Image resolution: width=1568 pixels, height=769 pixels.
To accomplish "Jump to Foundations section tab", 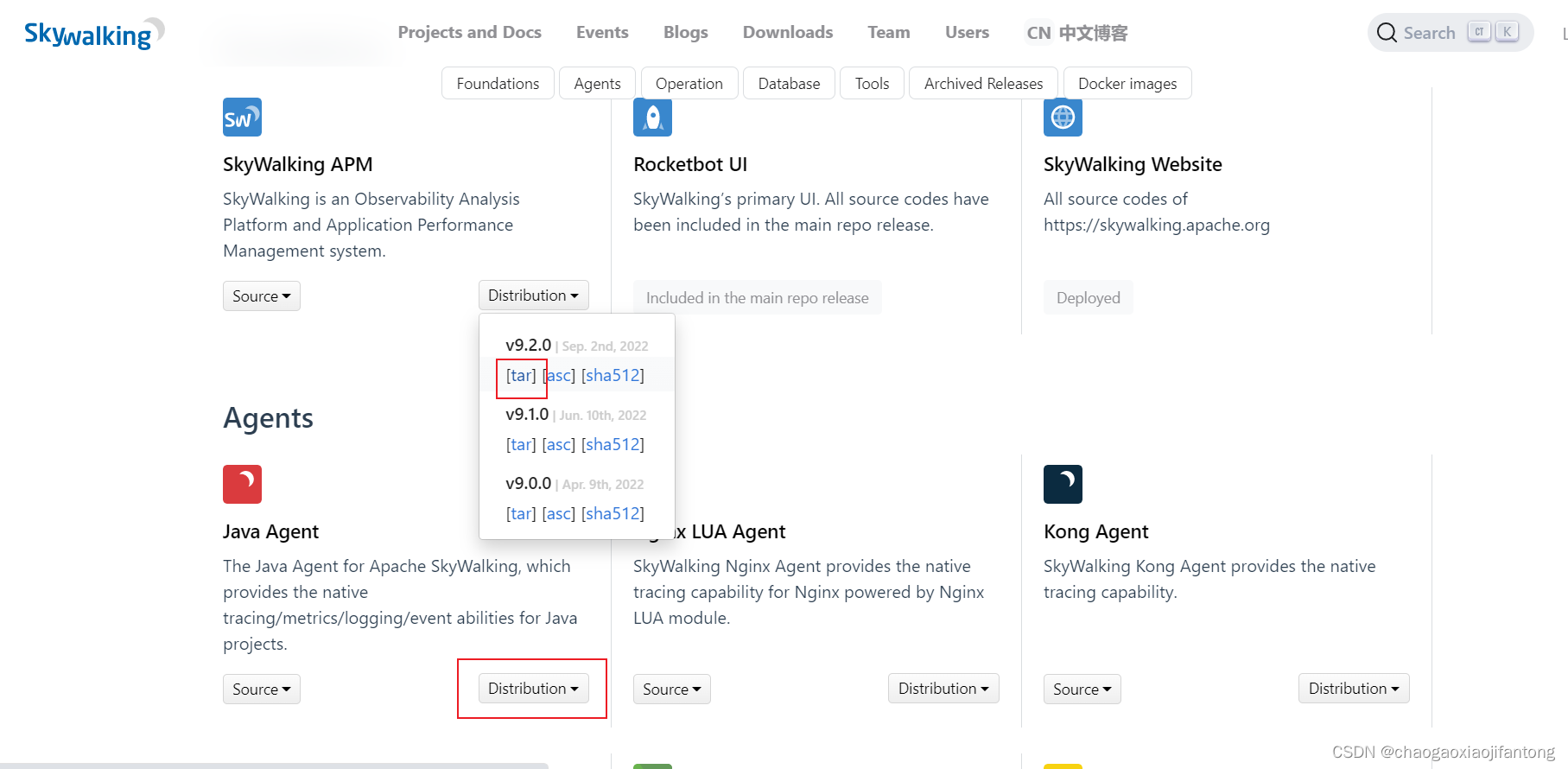I will (x=498, y=83).
